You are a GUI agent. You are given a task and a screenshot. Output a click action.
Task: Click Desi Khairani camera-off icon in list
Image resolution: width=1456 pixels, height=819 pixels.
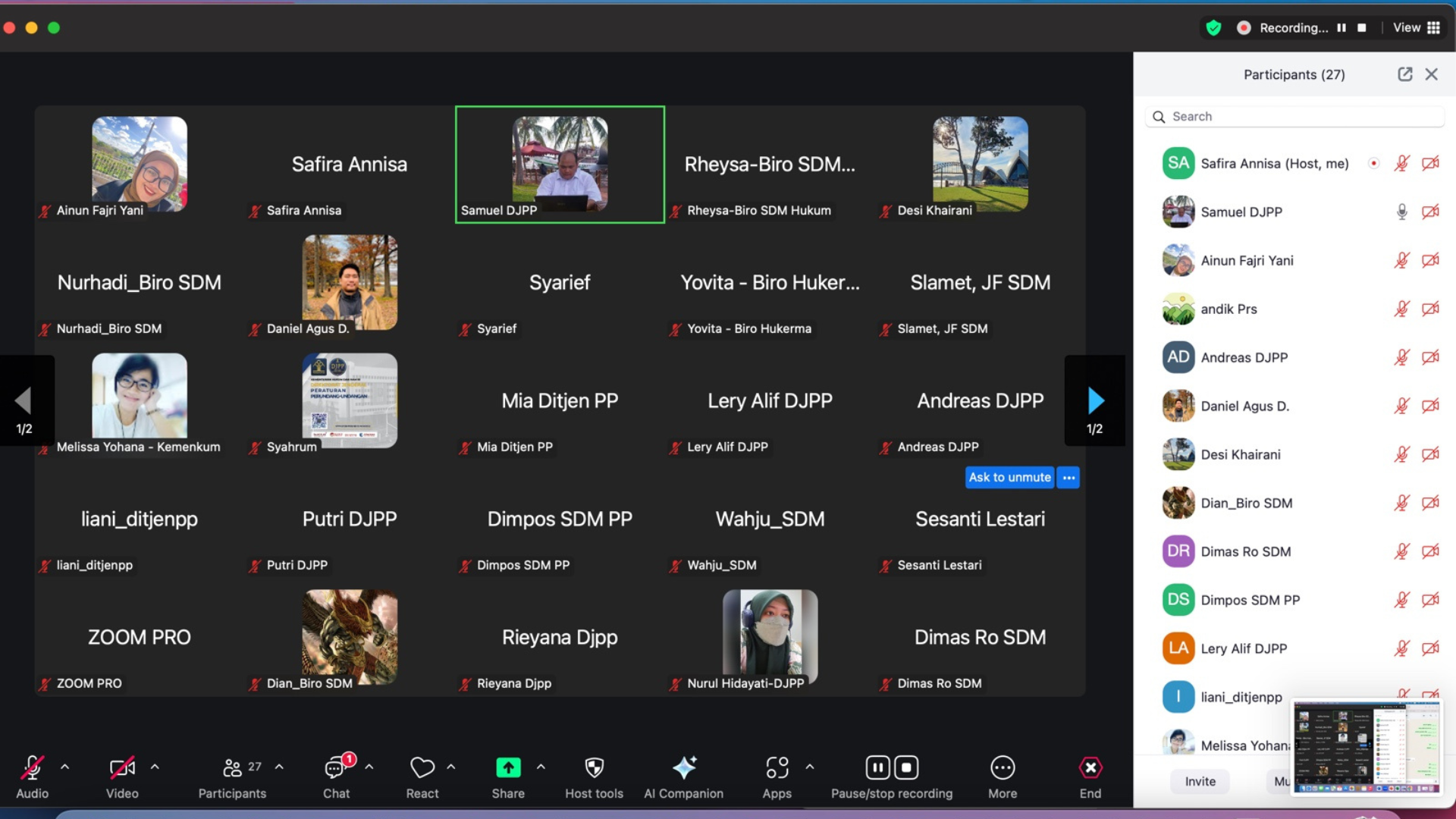click(1430, 455)
